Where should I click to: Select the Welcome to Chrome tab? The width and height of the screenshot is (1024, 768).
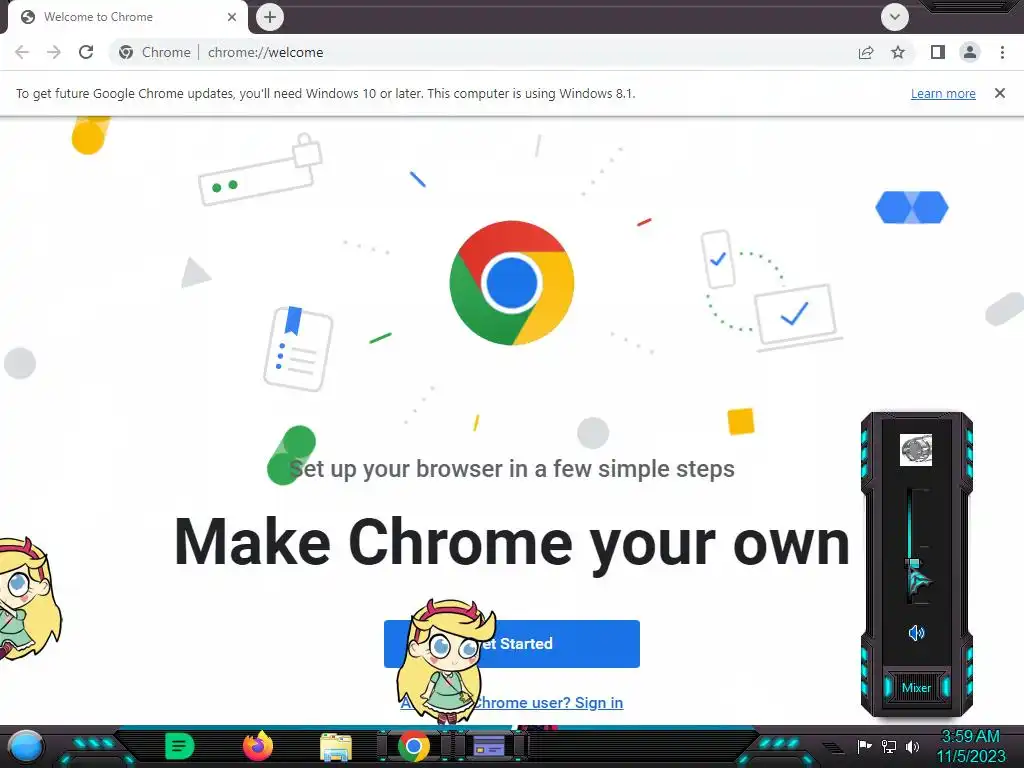[128, 17]
